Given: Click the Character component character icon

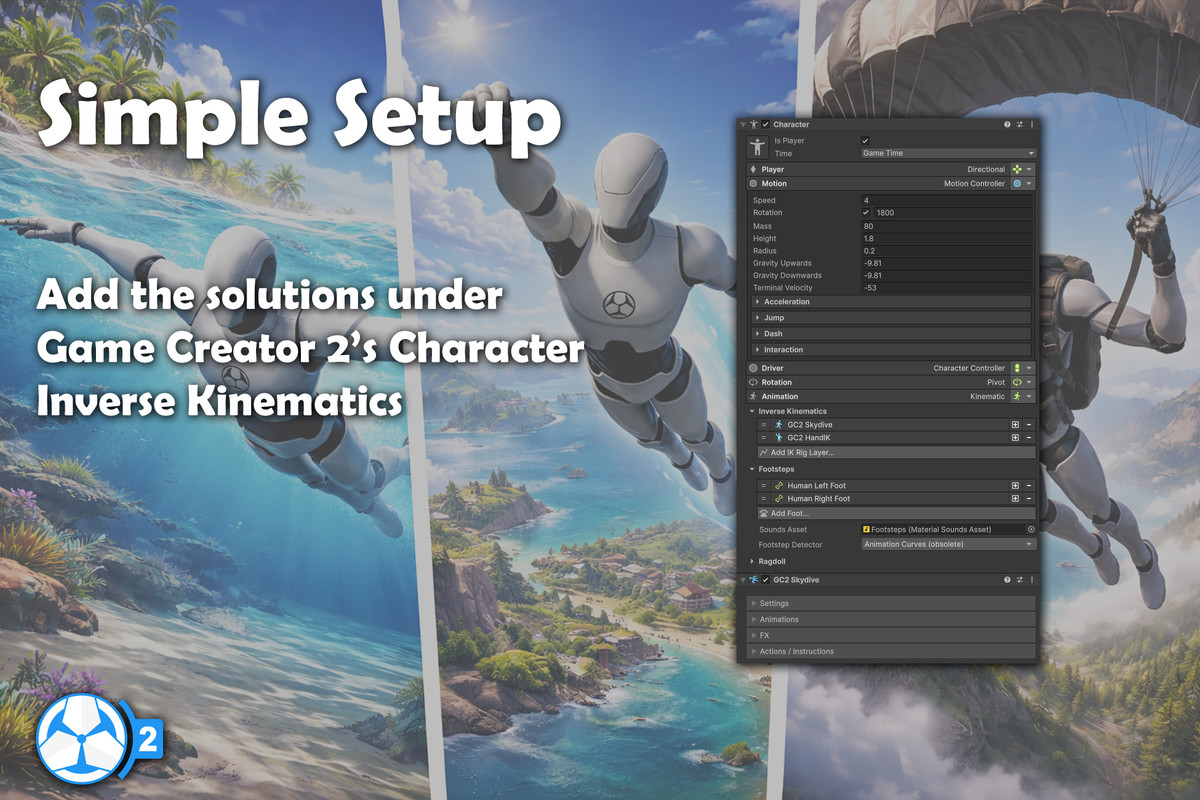Looking at the screenshot, I should click(754, 125).
